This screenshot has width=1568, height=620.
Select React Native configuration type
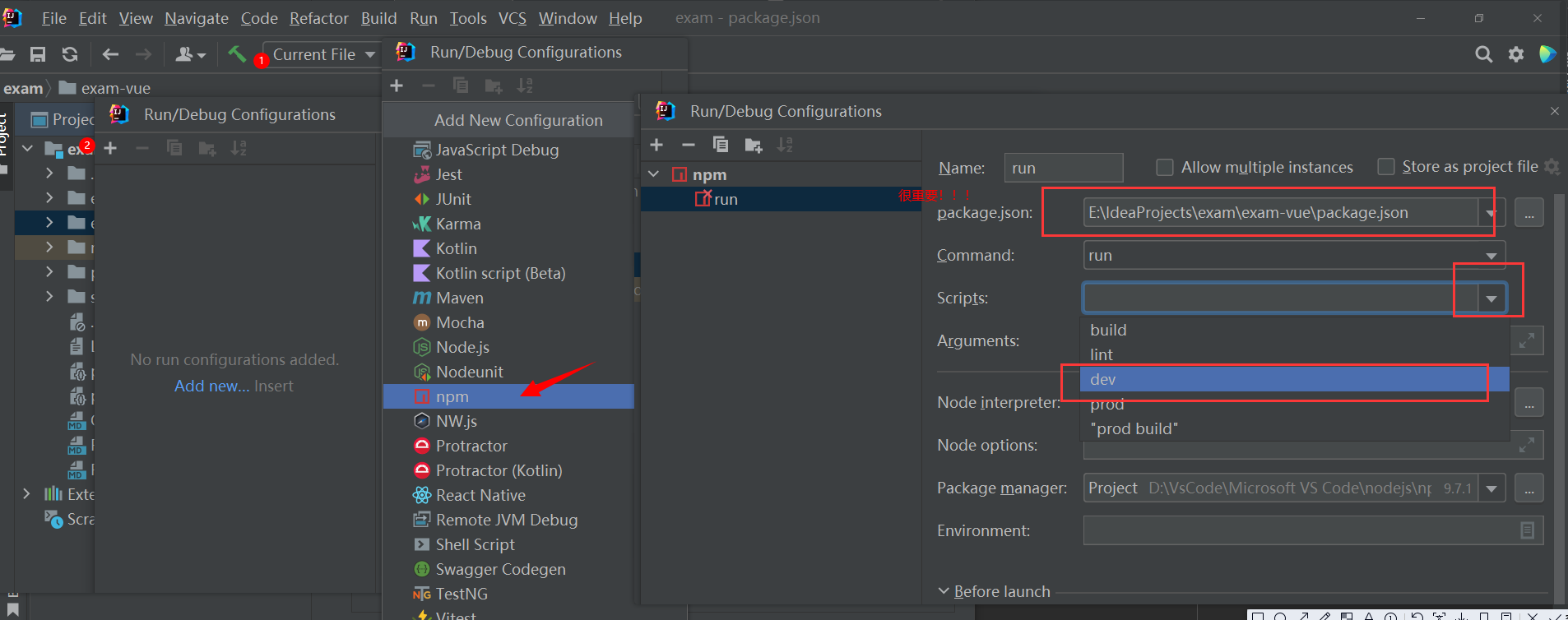coord(508,495)
